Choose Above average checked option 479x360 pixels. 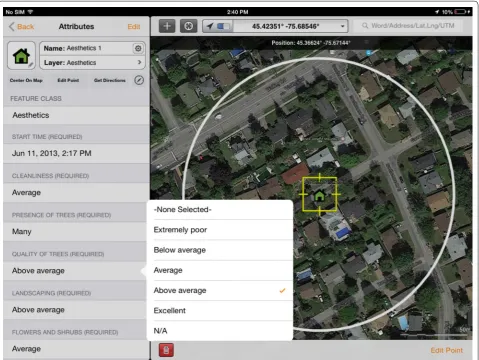pos(220,291)
